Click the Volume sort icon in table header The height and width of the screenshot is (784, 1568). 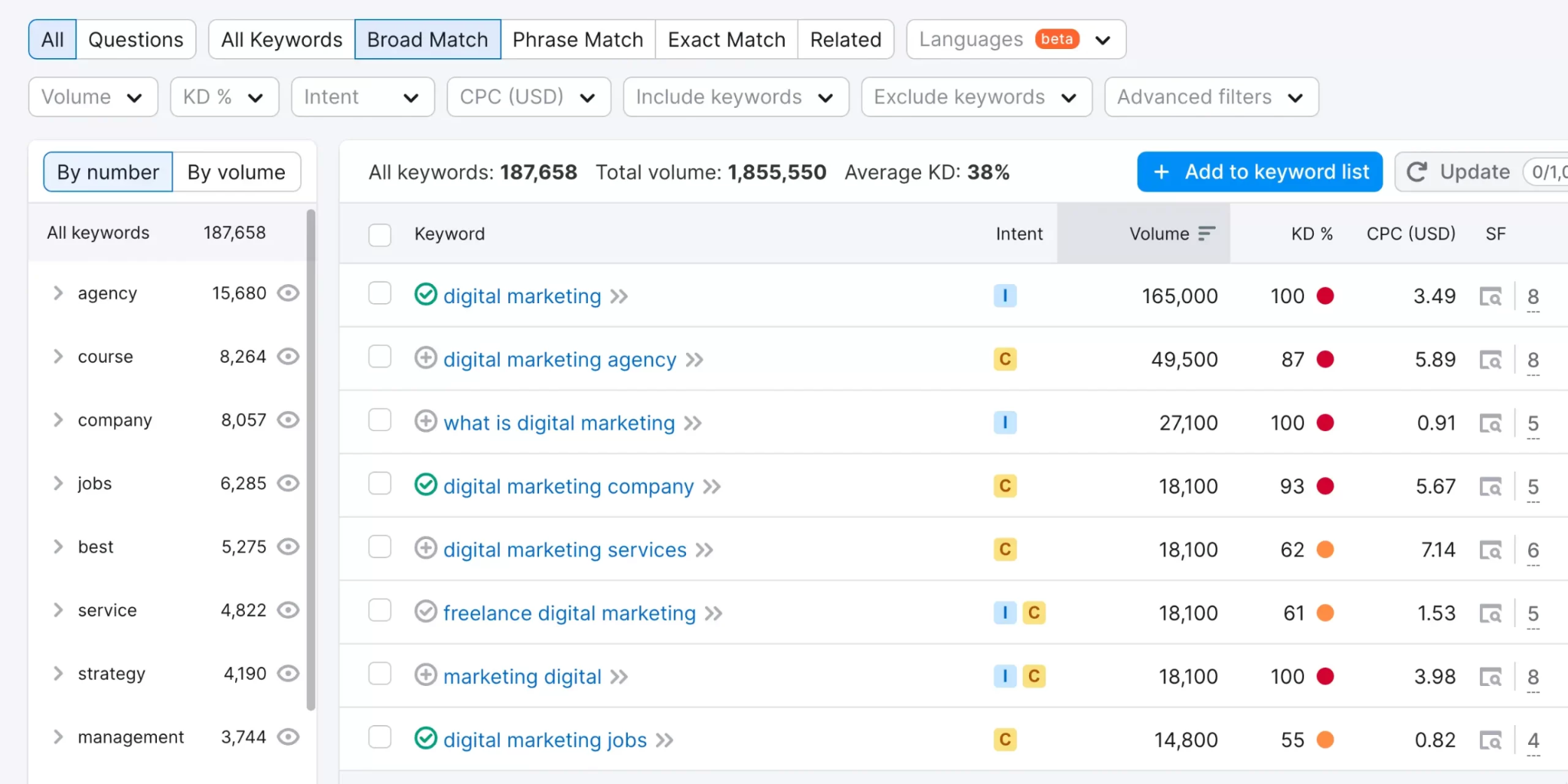1206,234
